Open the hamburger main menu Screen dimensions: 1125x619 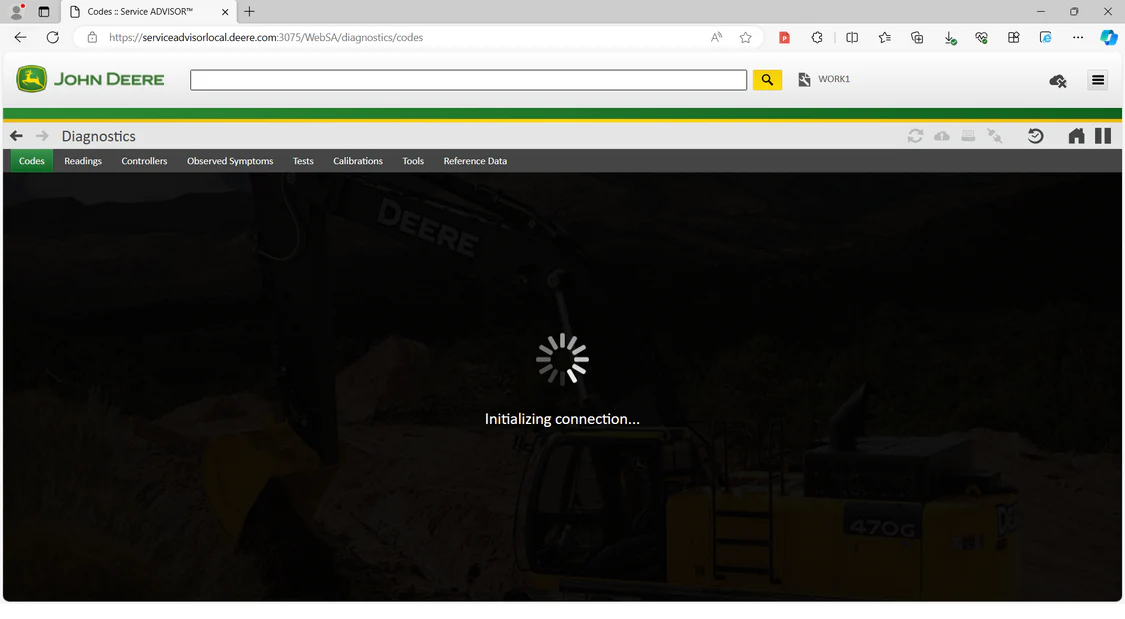(1098, 80)
